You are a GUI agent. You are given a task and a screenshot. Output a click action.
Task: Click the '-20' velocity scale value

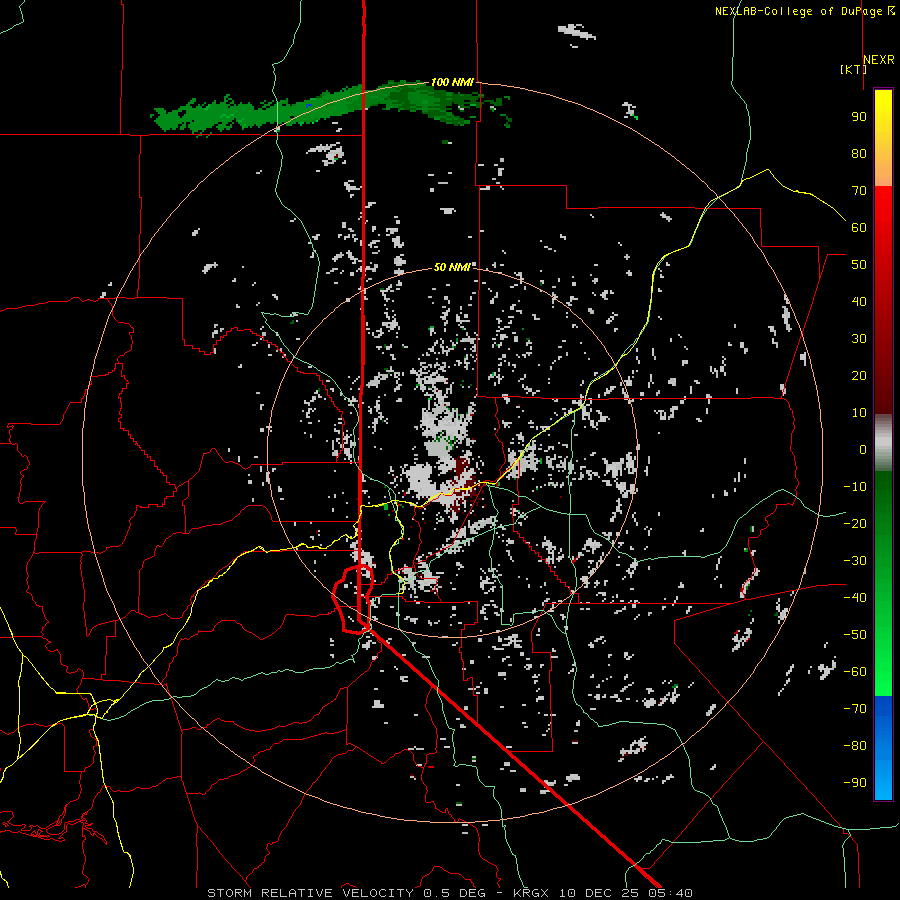(855, 524)
